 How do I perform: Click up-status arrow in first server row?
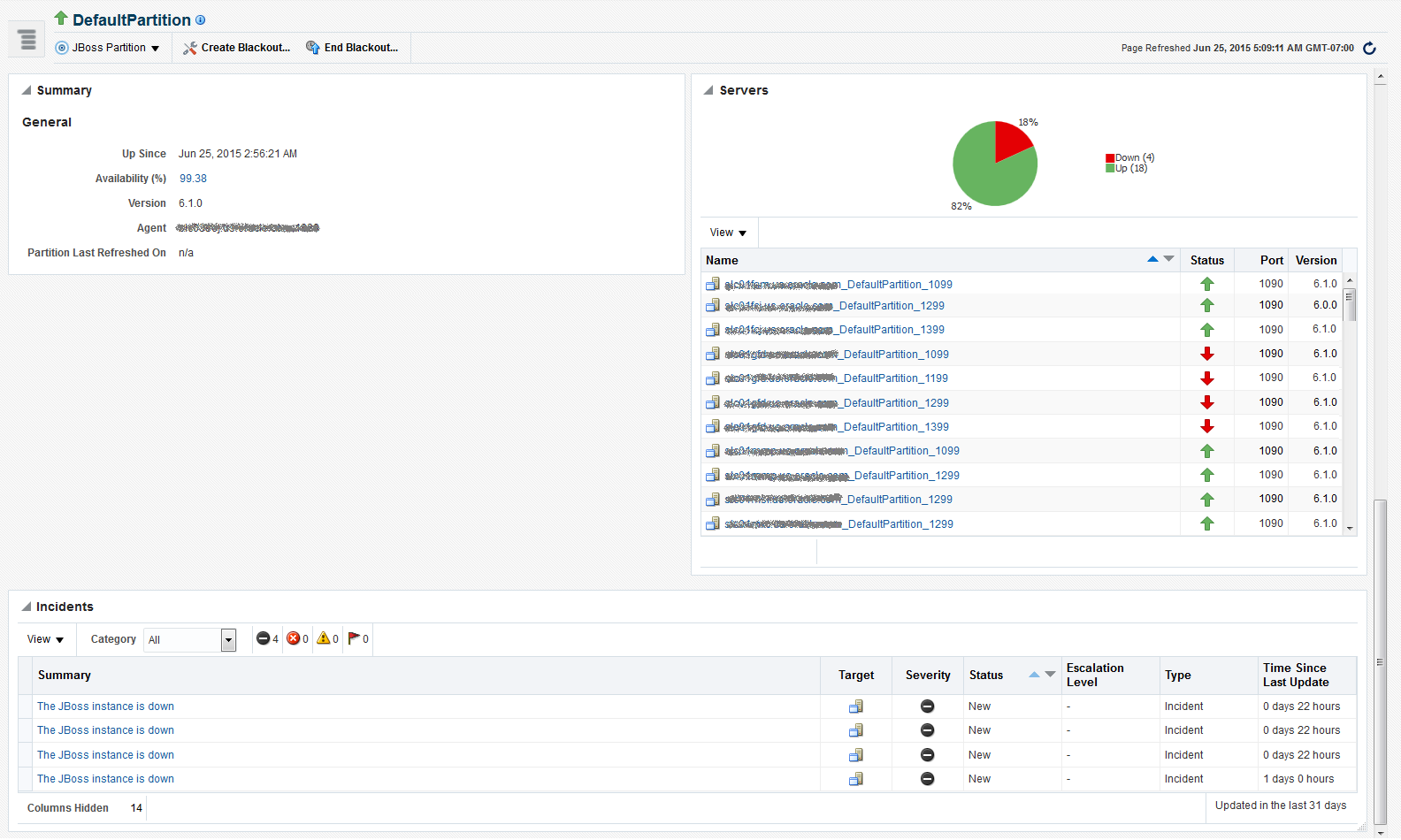pyautogui.click(x=1207, y=285)
